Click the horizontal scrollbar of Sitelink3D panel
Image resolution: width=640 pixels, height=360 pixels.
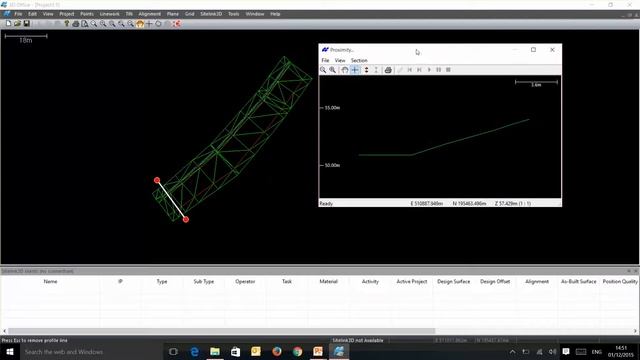click(222, 331)
